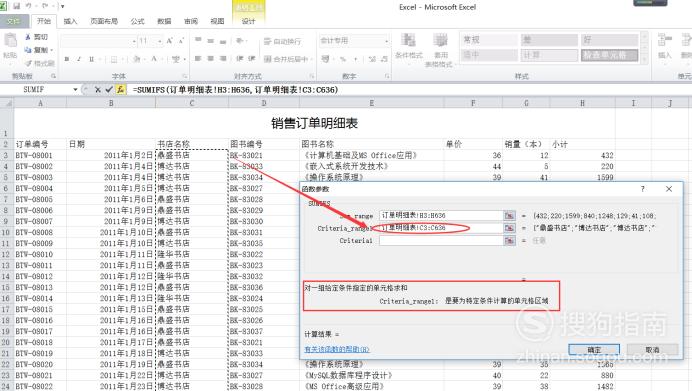Screen dimensions: 692x391
Task: Toggle wrap text 自动换行
Action: [x=282, y=41]
